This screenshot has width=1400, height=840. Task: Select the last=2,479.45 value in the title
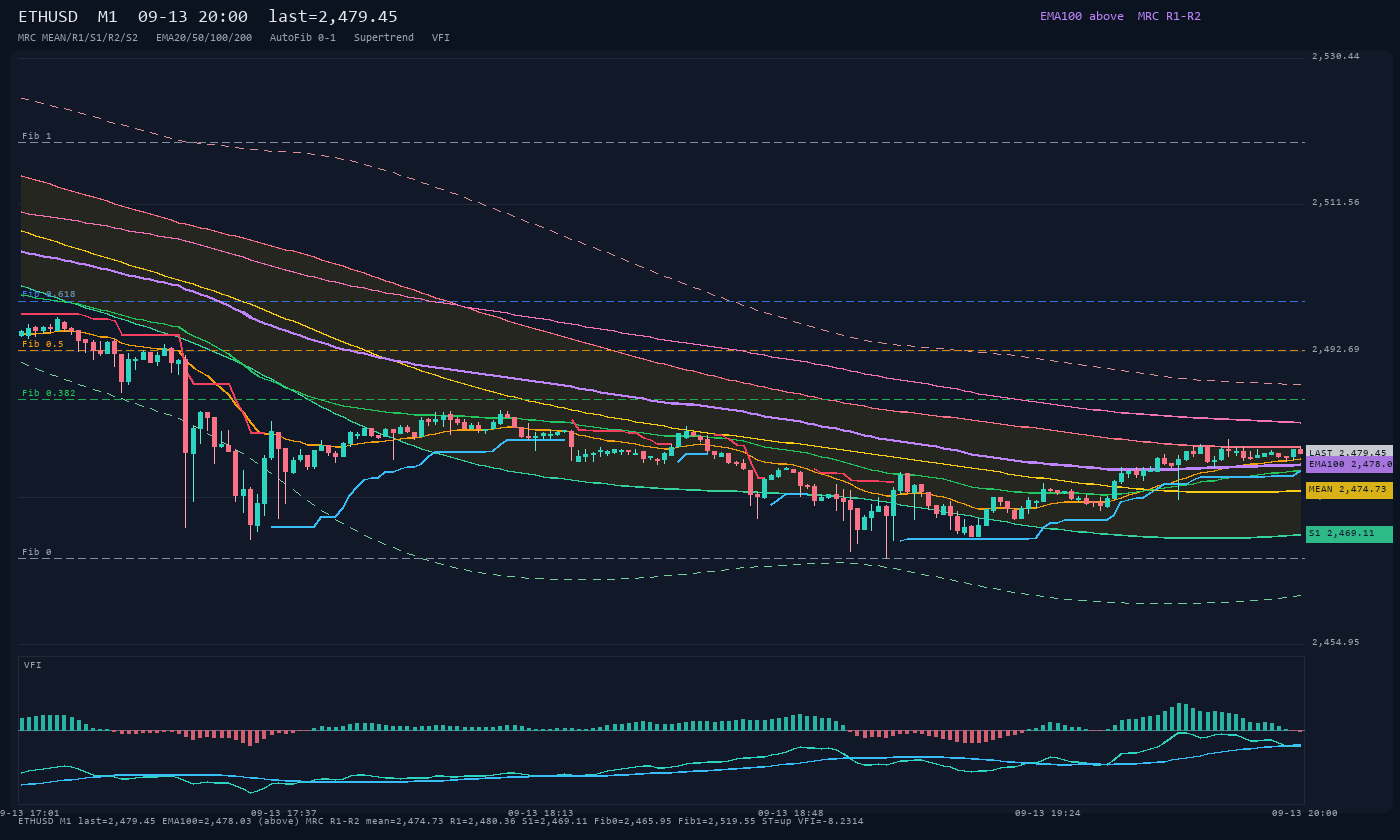[333, 17]
